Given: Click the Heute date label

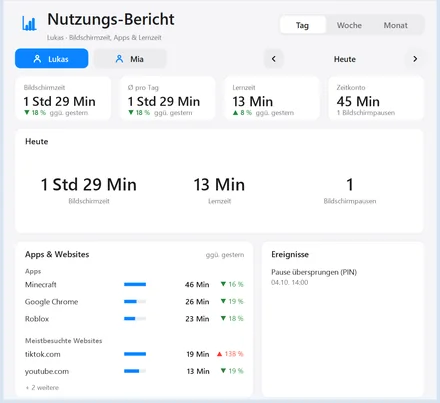Looking at the screenshot, I should point(345,59).
